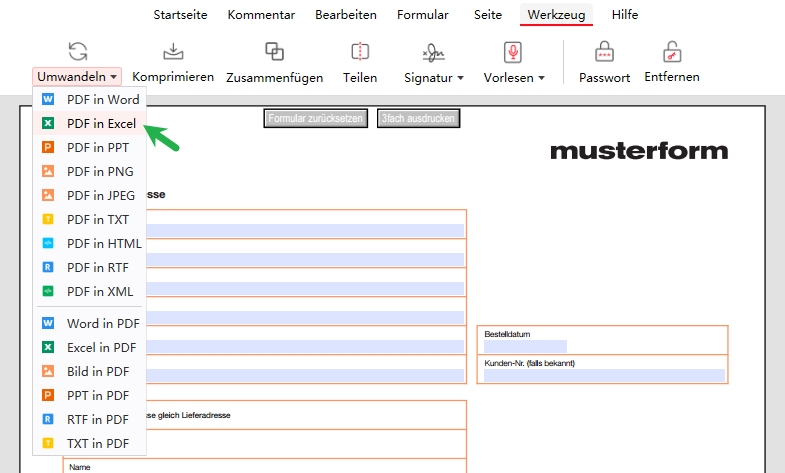Choose PDF in PNG conversion
This screenshot has width=785, height=473.
click(90, 171)
